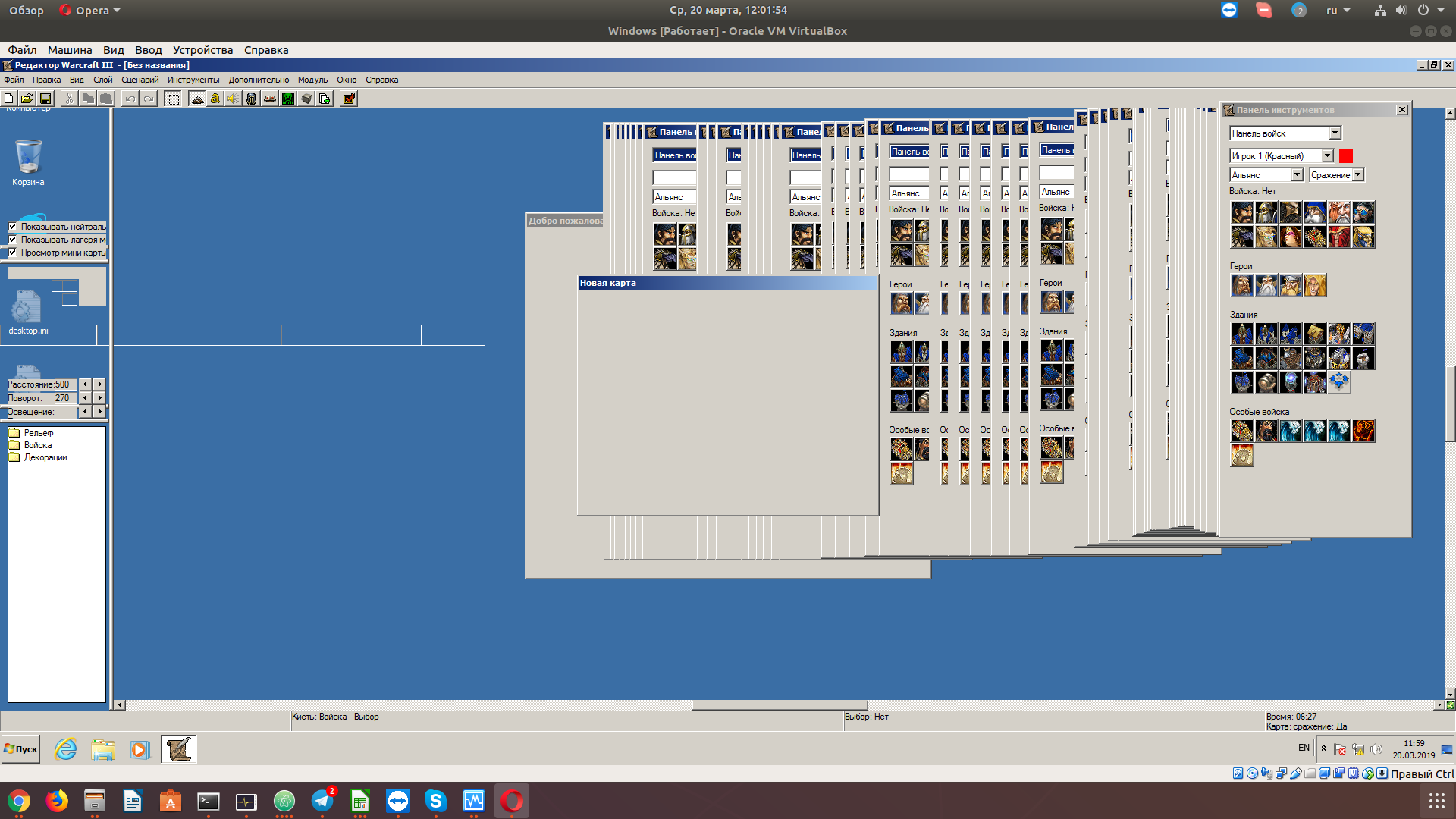Open the Campaign editor toolbar icon

pos(270,99)
